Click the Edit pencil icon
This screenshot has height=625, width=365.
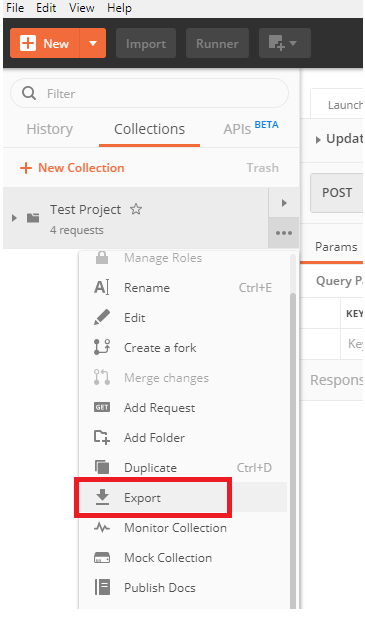102,317
